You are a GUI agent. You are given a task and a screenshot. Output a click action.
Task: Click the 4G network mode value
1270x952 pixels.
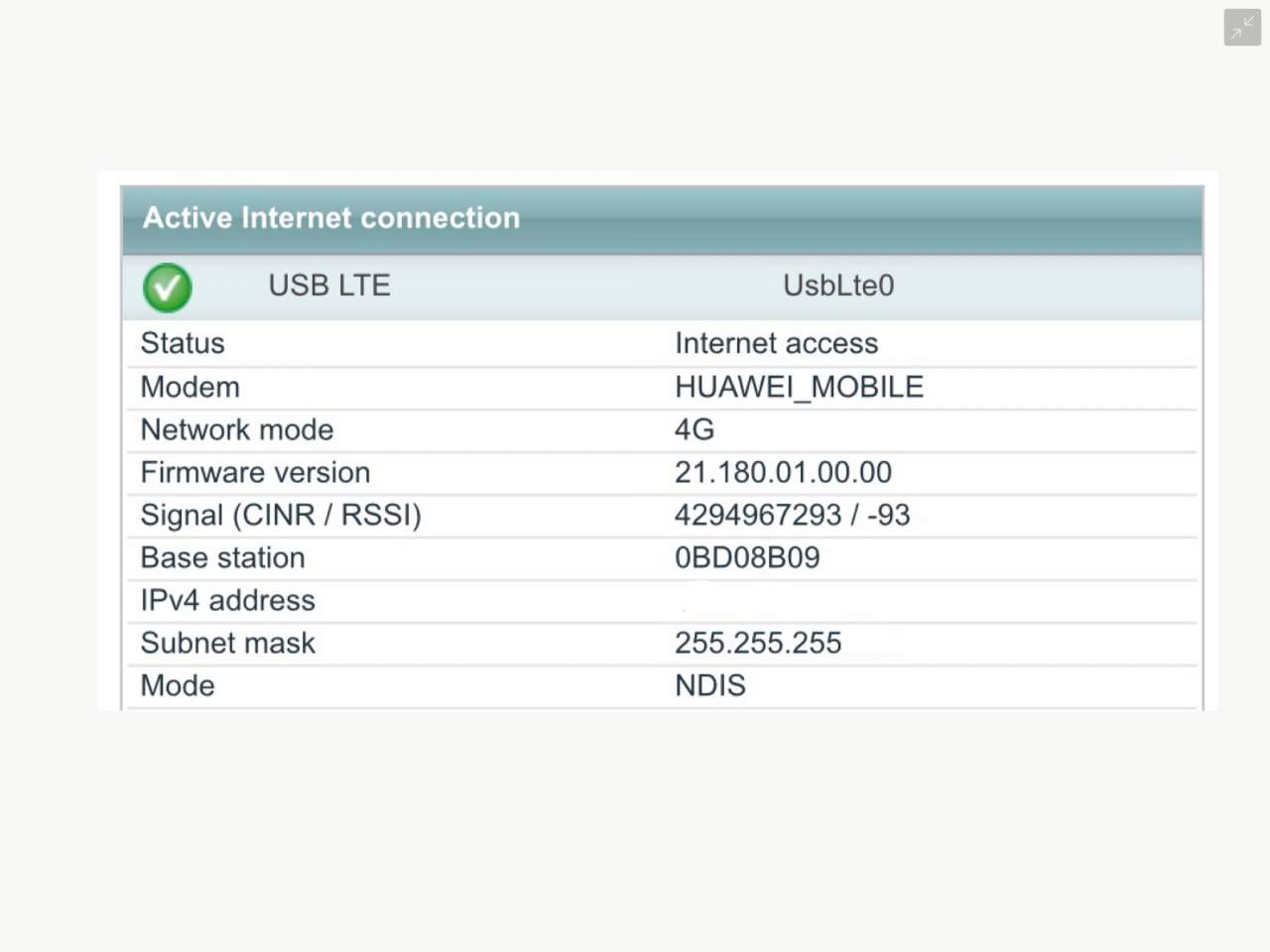tap(695, 429)
